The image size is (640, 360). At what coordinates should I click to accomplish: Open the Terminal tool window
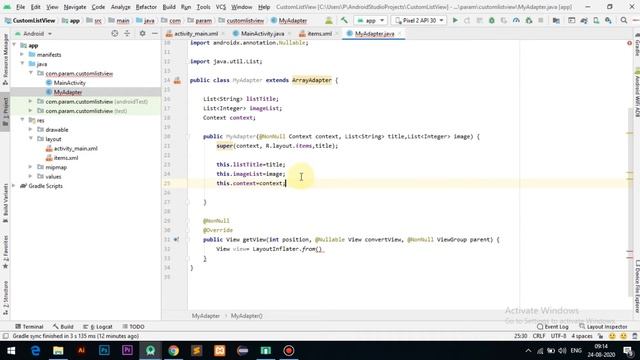29,327
